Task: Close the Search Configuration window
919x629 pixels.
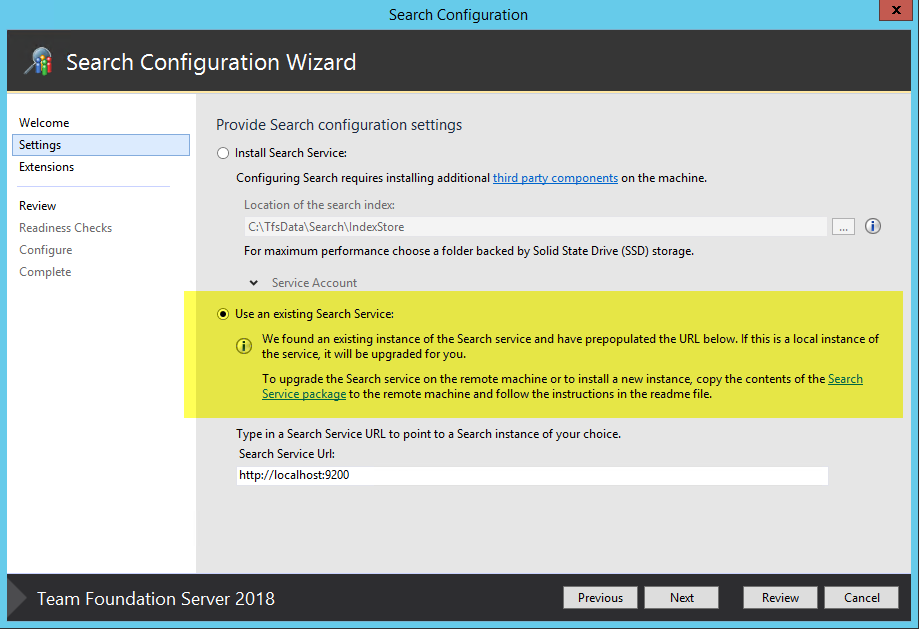Action: click(x=896, y=10)
